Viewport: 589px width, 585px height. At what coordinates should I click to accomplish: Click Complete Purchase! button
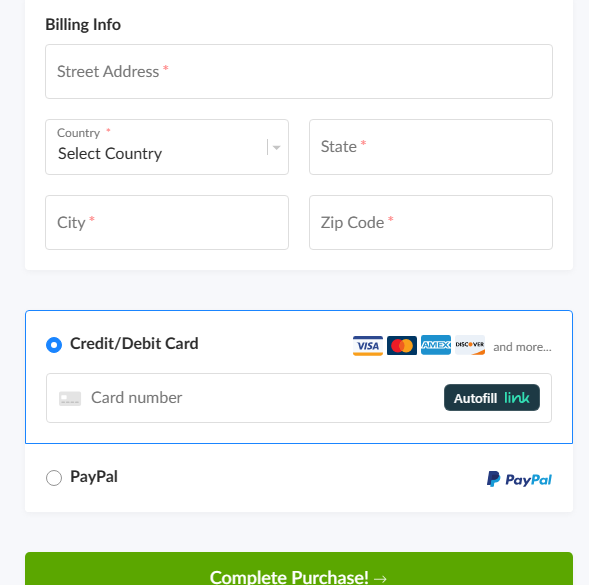(299, 568)
